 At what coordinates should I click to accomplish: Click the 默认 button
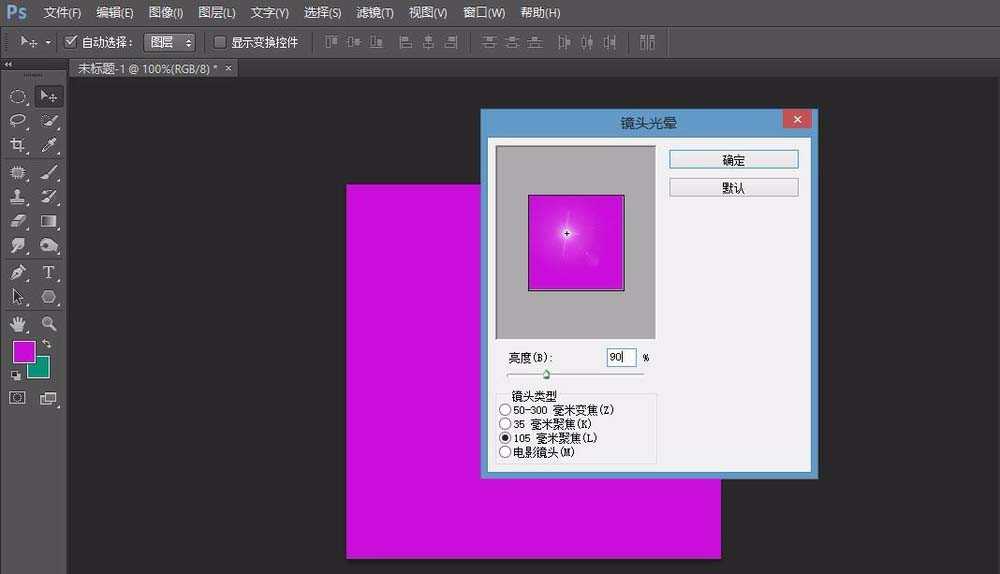point(733,188)
